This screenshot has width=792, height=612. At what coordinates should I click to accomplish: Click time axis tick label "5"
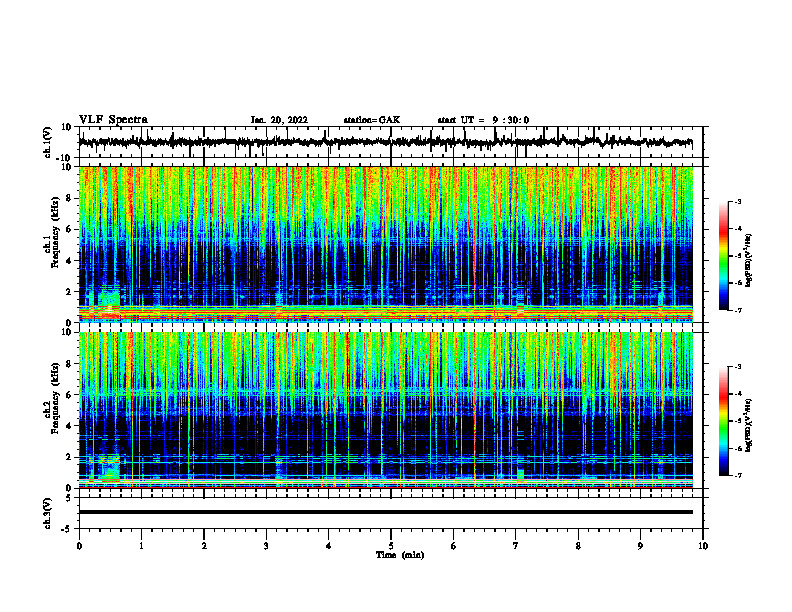(391, 546)
